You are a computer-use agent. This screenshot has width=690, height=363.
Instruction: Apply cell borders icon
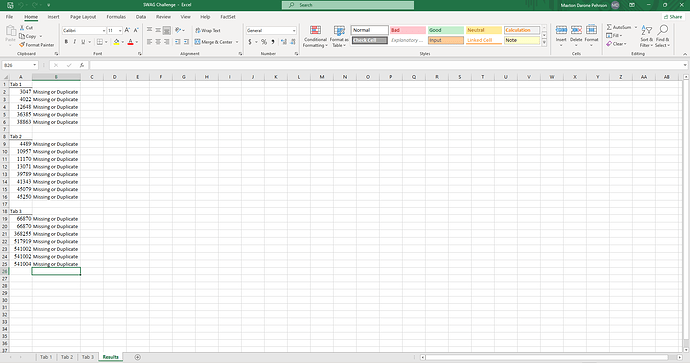tap(100, 42)
